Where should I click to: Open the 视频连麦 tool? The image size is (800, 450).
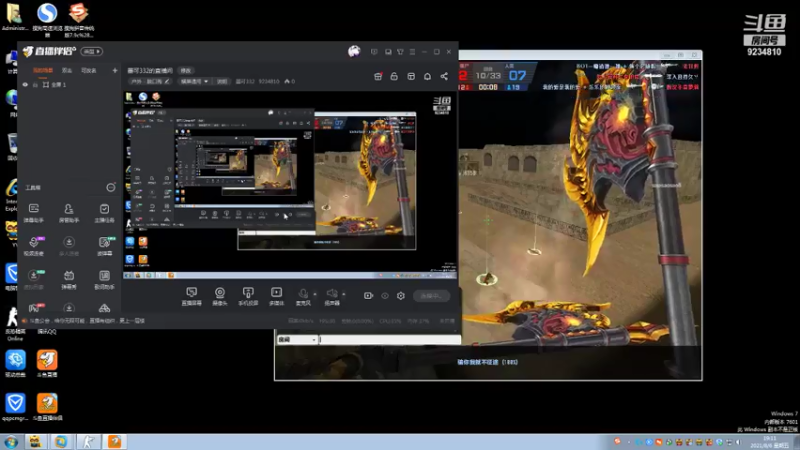[x=34, y=245]
